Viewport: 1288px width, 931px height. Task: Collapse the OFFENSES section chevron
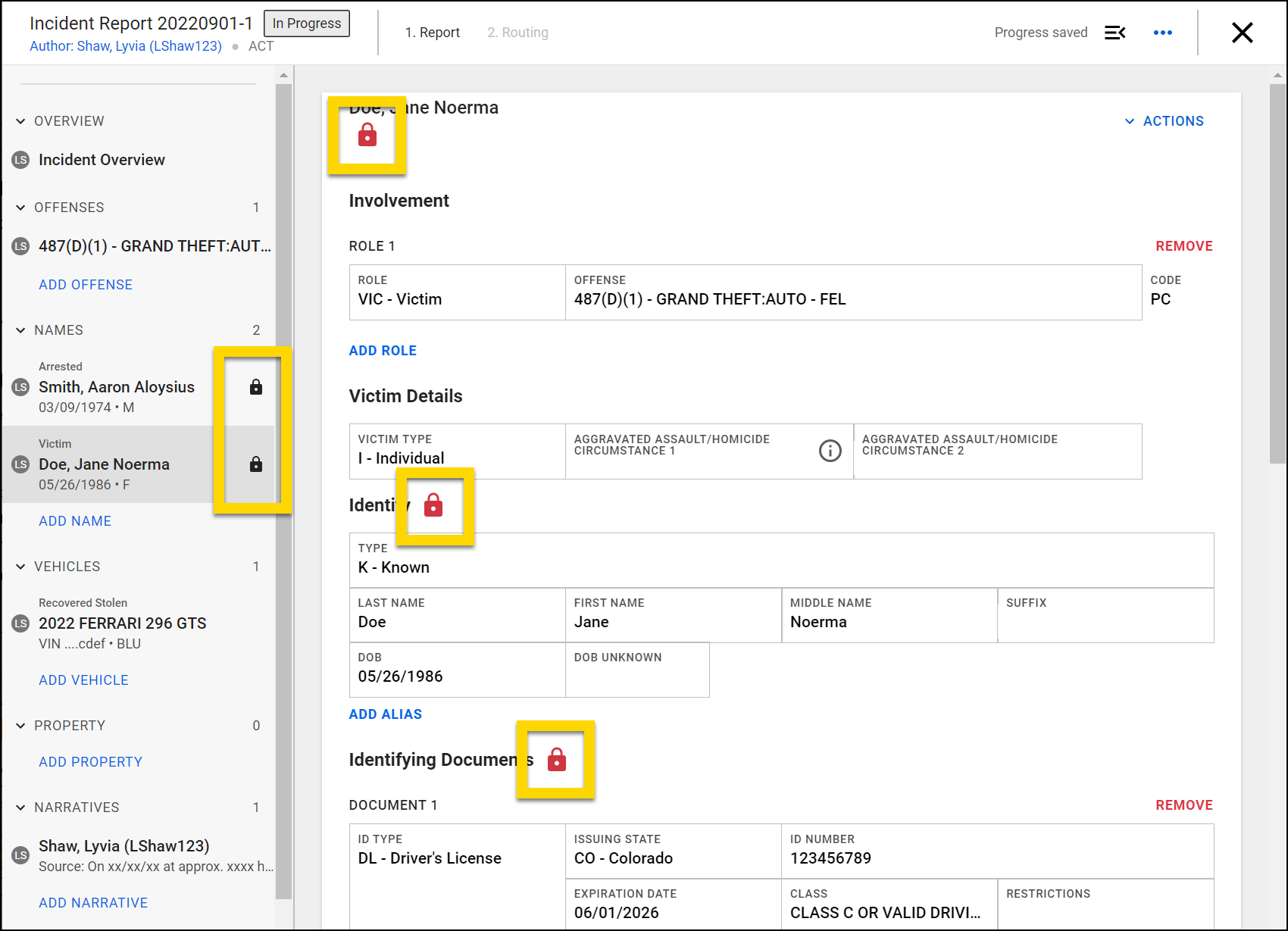(x=20, y=208)
